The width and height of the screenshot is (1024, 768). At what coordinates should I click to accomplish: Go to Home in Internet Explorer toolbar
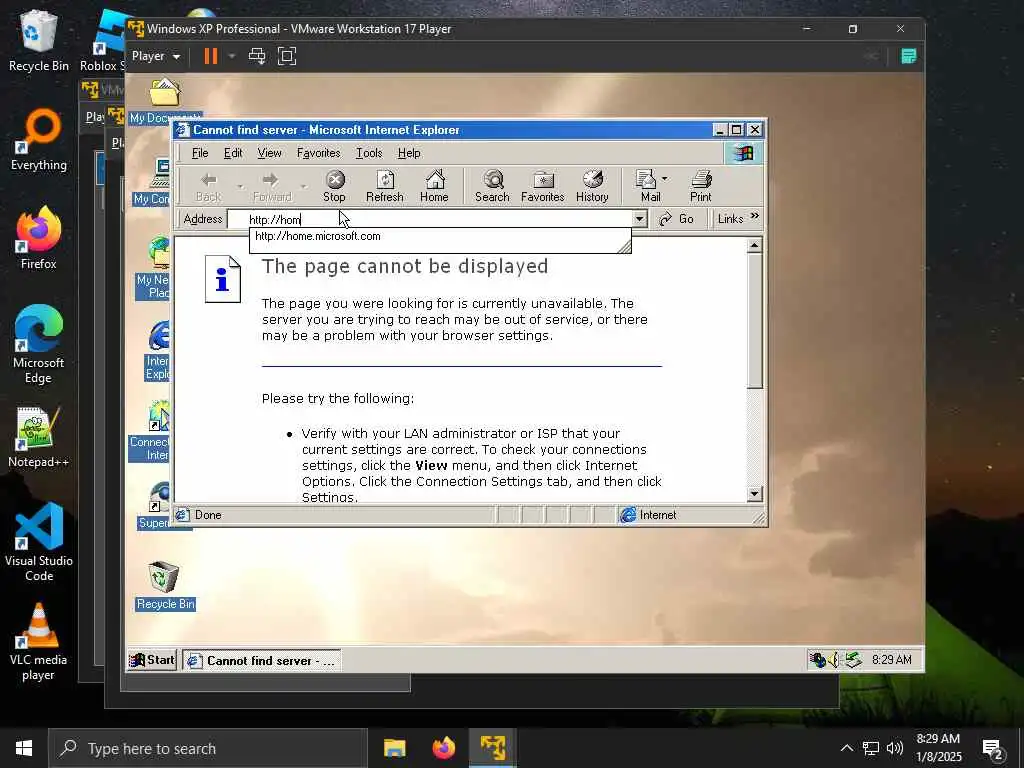click(434, 186)
